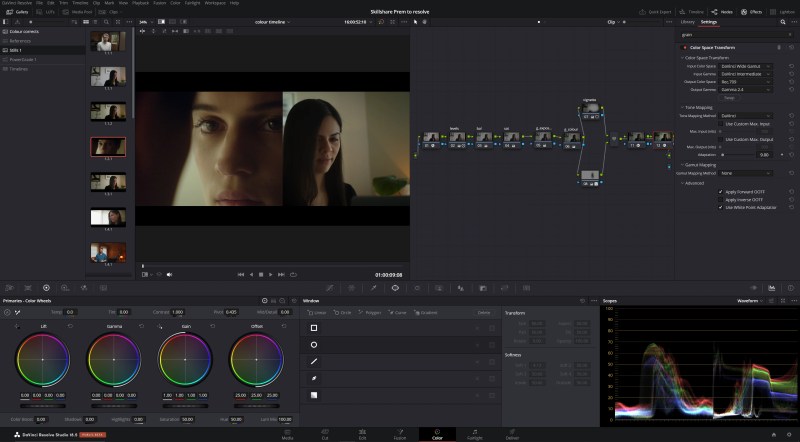The height and width of the screenshot is (442, 800).
Task: Delete the Color Space Transform effect
Action: 779,47
